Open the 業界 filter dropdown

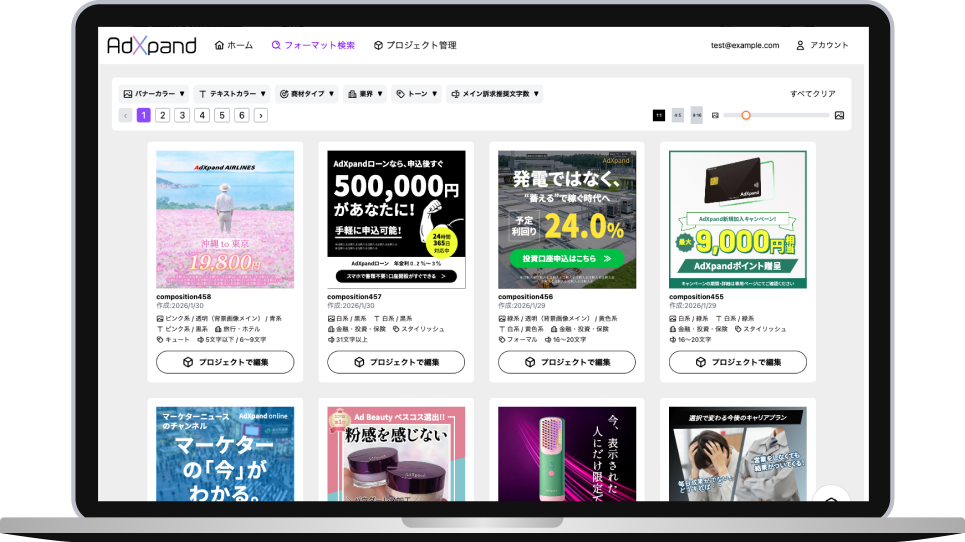tap(365, 94)
